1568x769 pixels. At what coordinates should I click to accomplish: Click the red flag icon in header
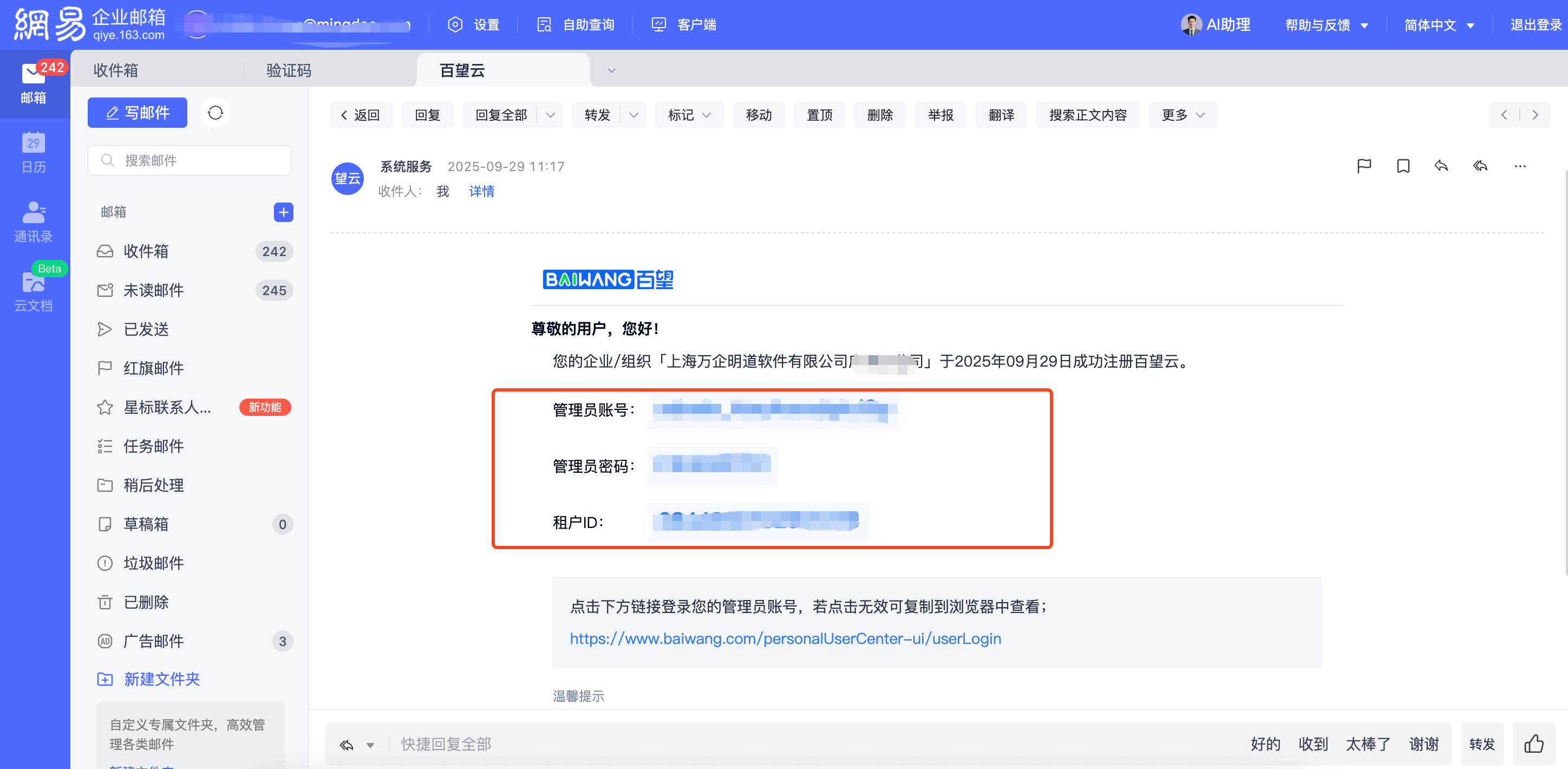pos(1364,166)
